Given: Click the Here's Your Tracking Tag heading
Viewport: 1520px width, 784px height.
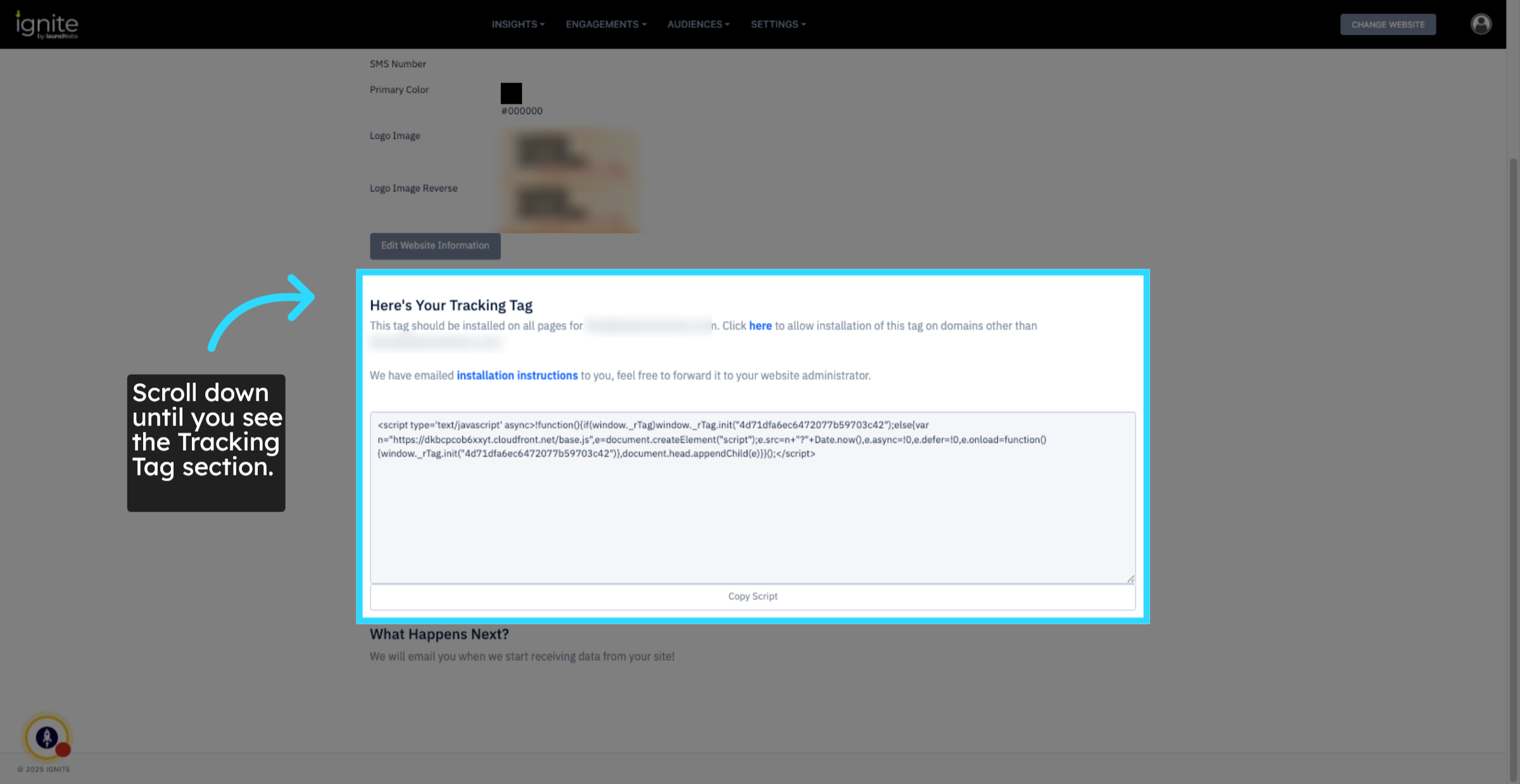Looking at the screenshot, I should tap(451, 305).
